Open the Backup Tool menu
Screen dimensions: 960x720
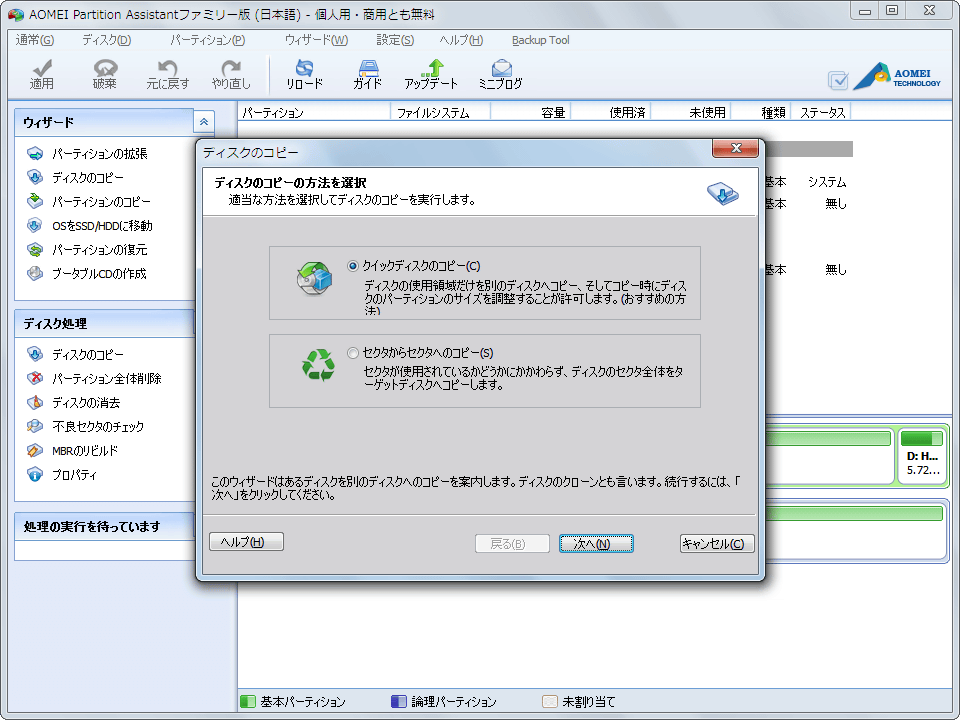[x=541, y=40]
